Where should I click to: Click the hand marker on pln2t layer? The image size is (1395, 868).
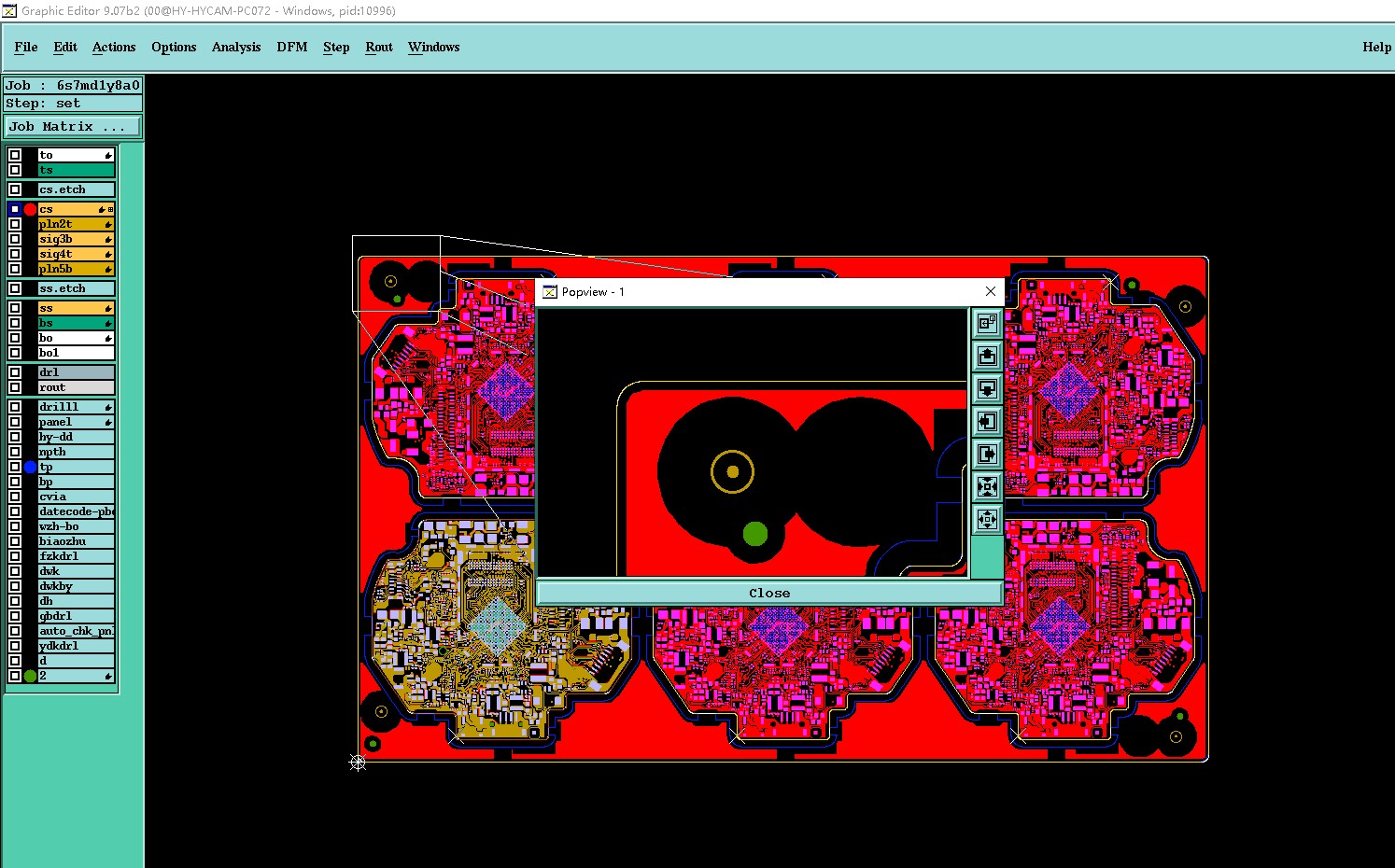[108, 224]
